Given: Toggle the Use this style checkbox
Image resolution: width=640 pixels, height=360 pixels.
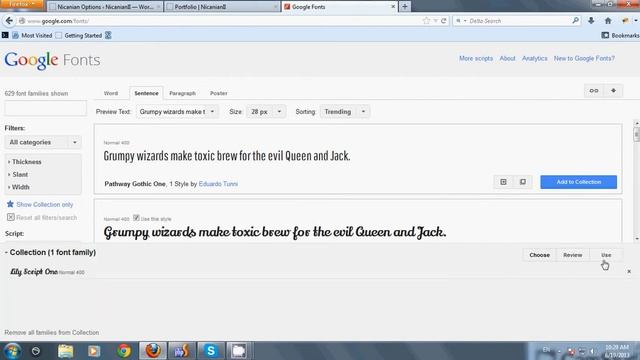Looking at the screenshot, I should [136, 218].
